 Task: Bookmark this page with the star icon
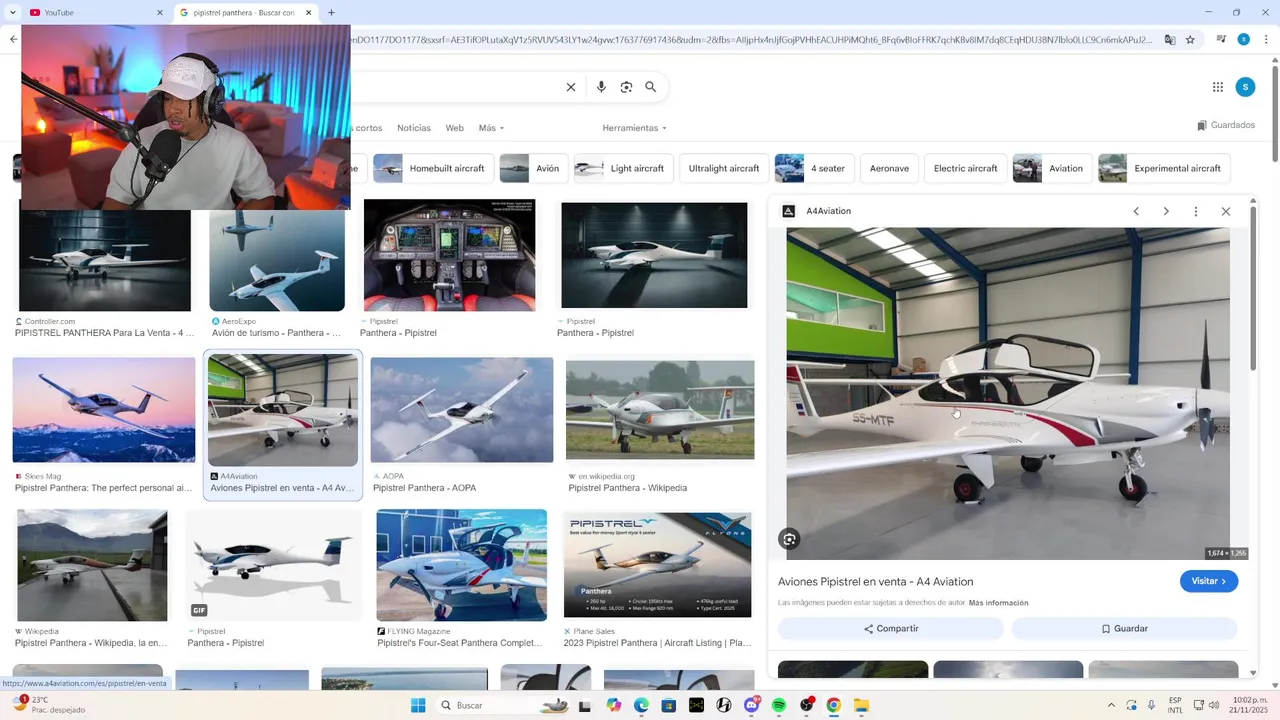pos(1190,40)
